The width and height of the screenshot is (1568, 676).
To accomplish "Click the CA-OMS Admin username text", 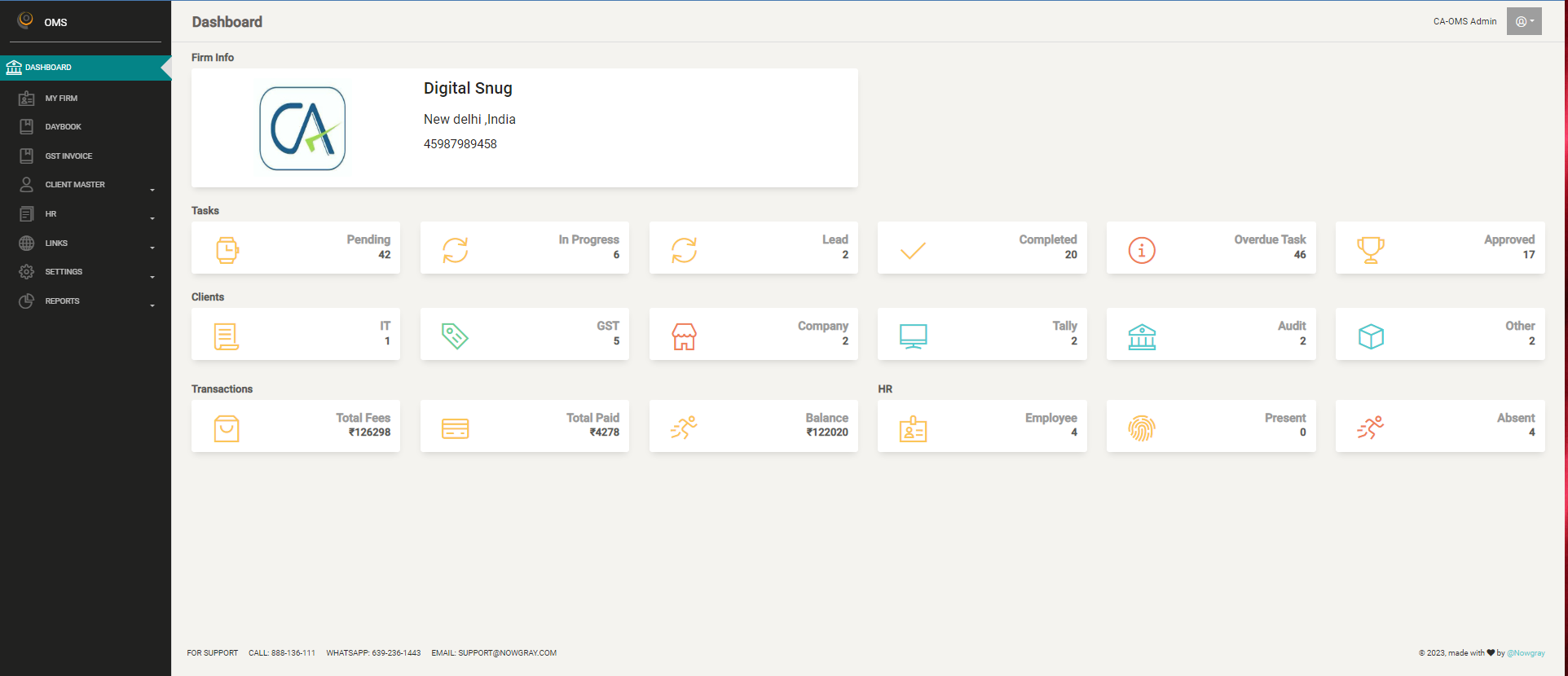I will (1464, 21).
